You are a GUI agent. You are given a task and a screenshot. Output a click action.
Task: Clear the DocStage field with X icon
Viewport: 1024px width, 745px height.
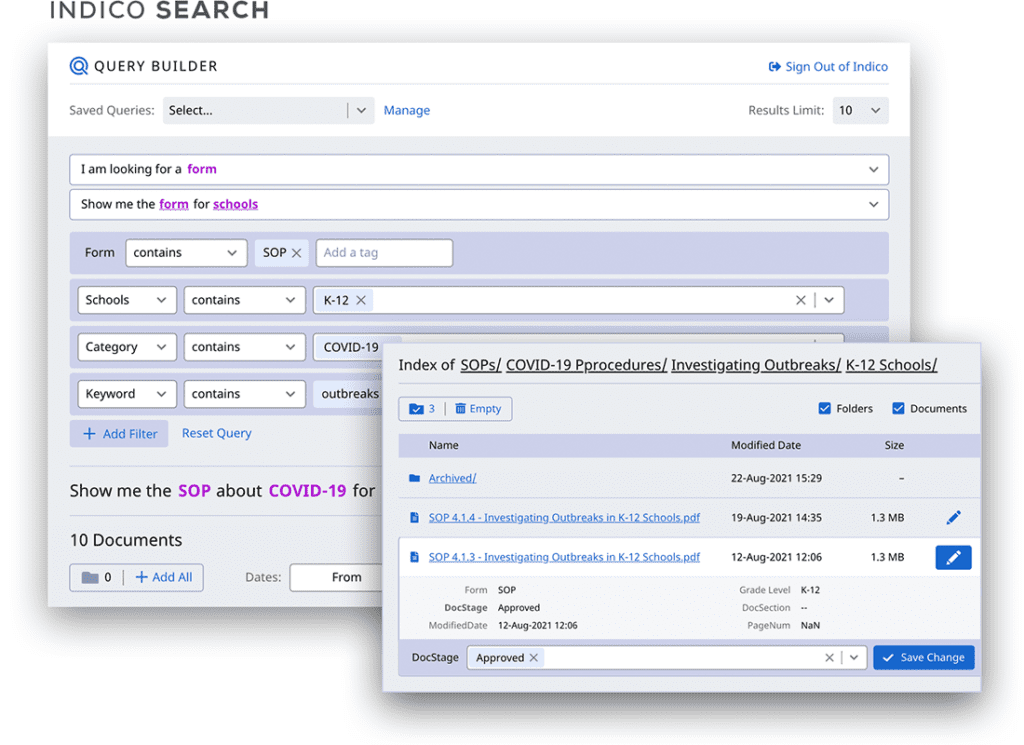pyautogui.click(x=829, y=658)
